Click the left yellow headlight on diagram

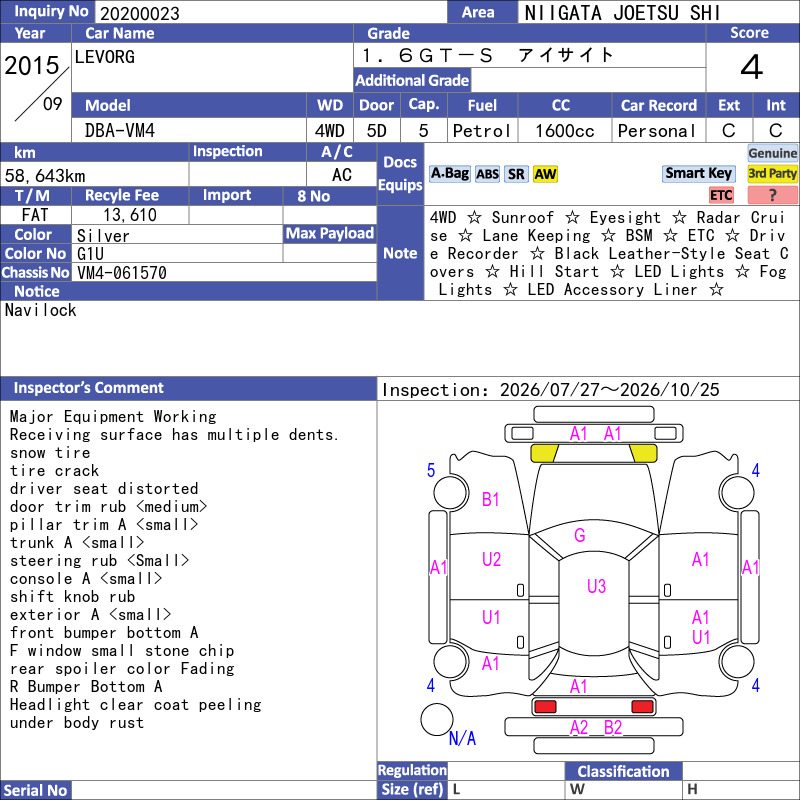[x=544, y=453]
